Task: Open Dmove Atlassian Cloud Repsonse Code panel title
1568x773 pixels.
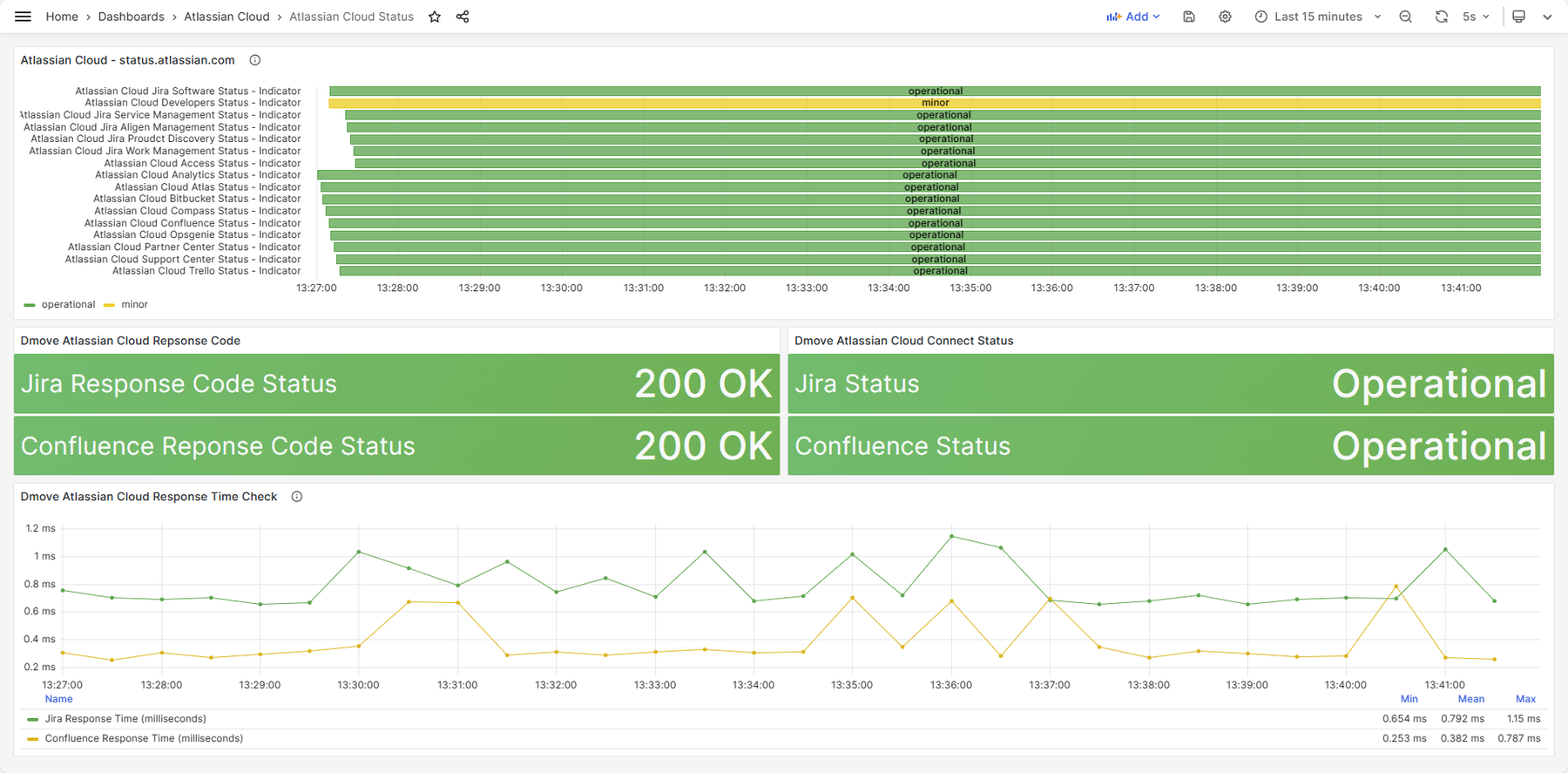Action: point(131,341)
